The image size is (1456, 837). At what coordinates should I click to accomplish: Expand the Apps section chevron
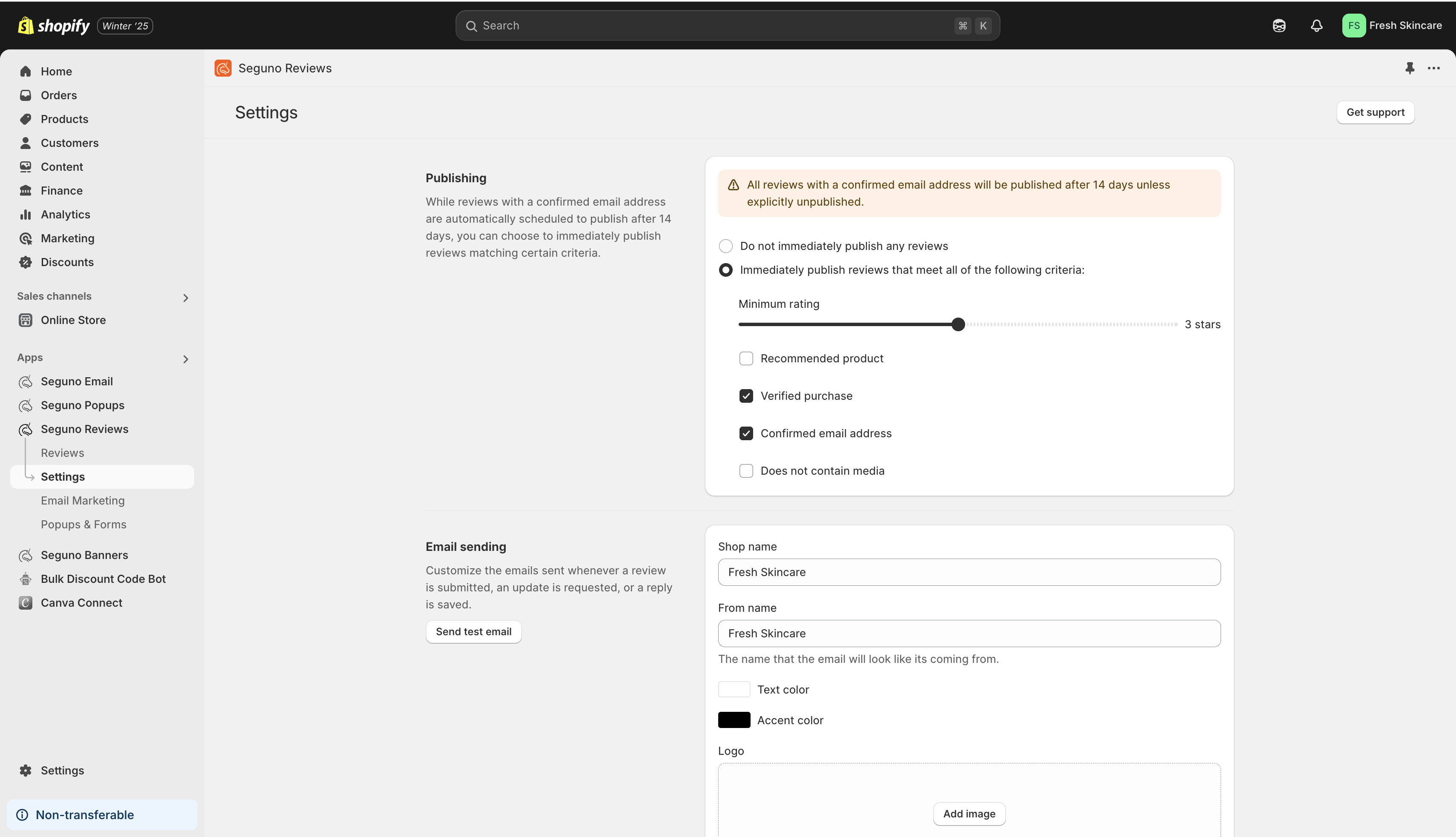point(185,359)
